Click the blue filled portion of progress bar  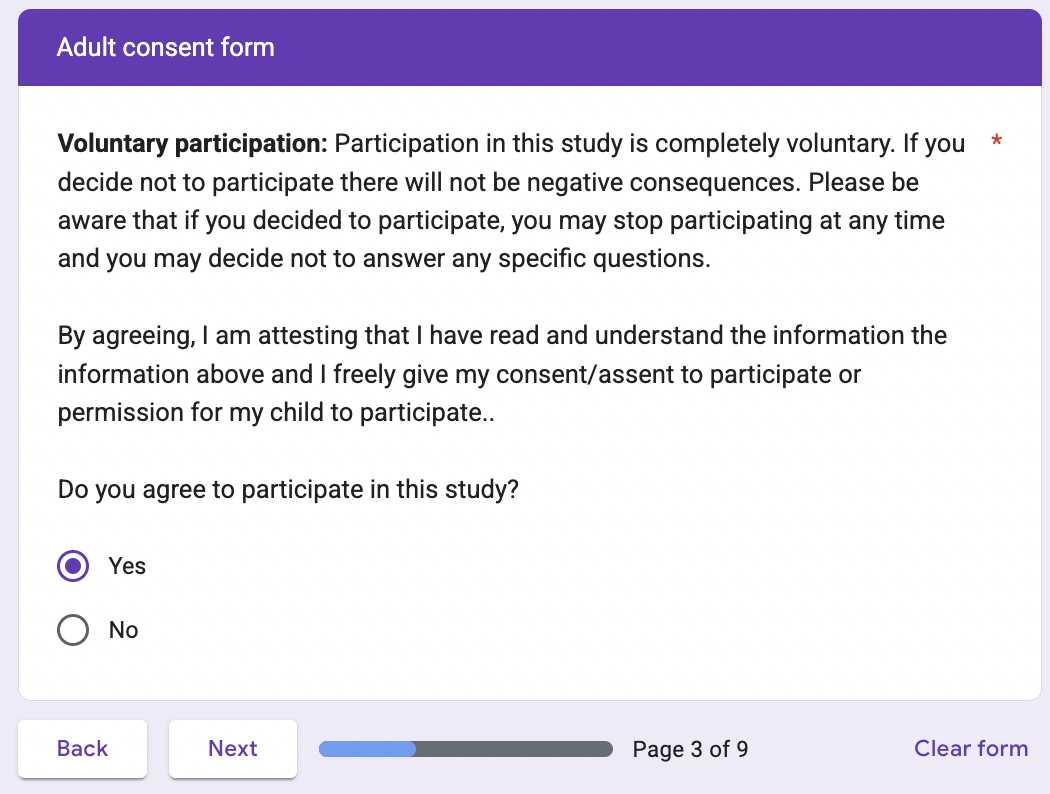point(367,749)
